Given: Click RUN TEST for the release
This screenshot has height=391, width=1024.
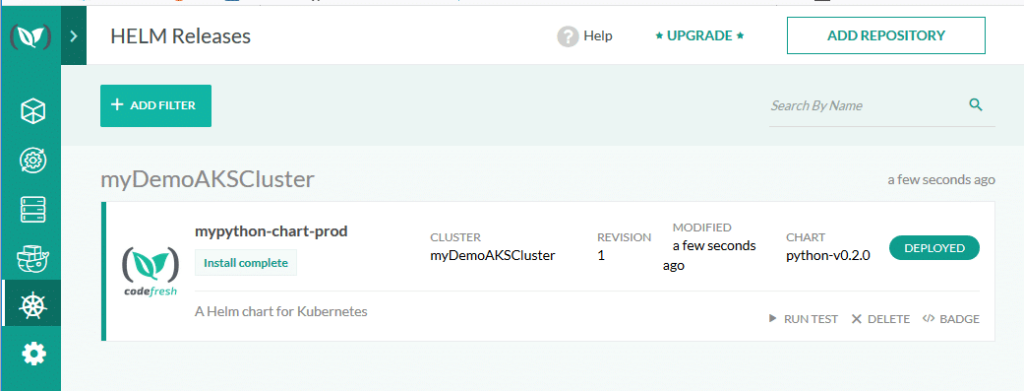Looking at the screenshot, I should (x=803, y=319).
